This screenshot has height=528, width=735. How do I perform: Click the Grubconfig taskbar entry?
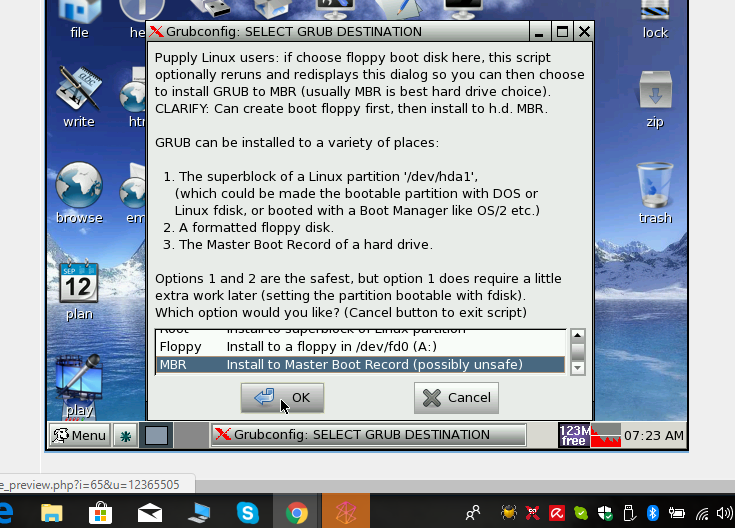pyautogui.click(x=368, y=435)
